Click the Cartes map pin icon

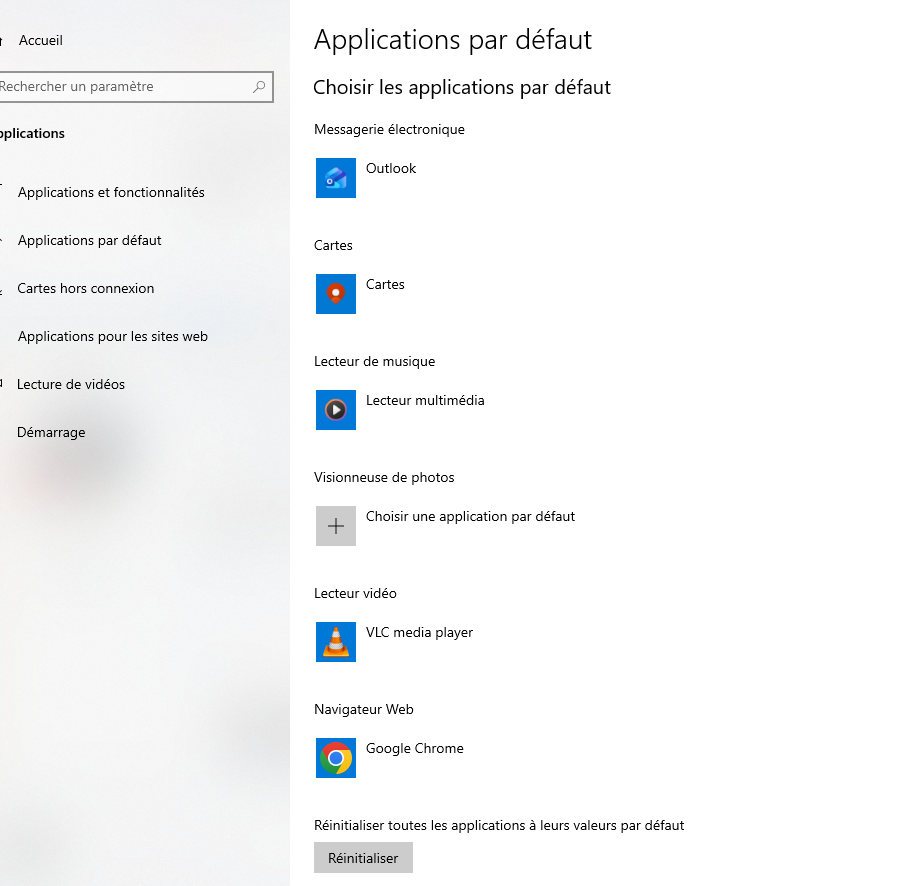[x=336, y=294]
